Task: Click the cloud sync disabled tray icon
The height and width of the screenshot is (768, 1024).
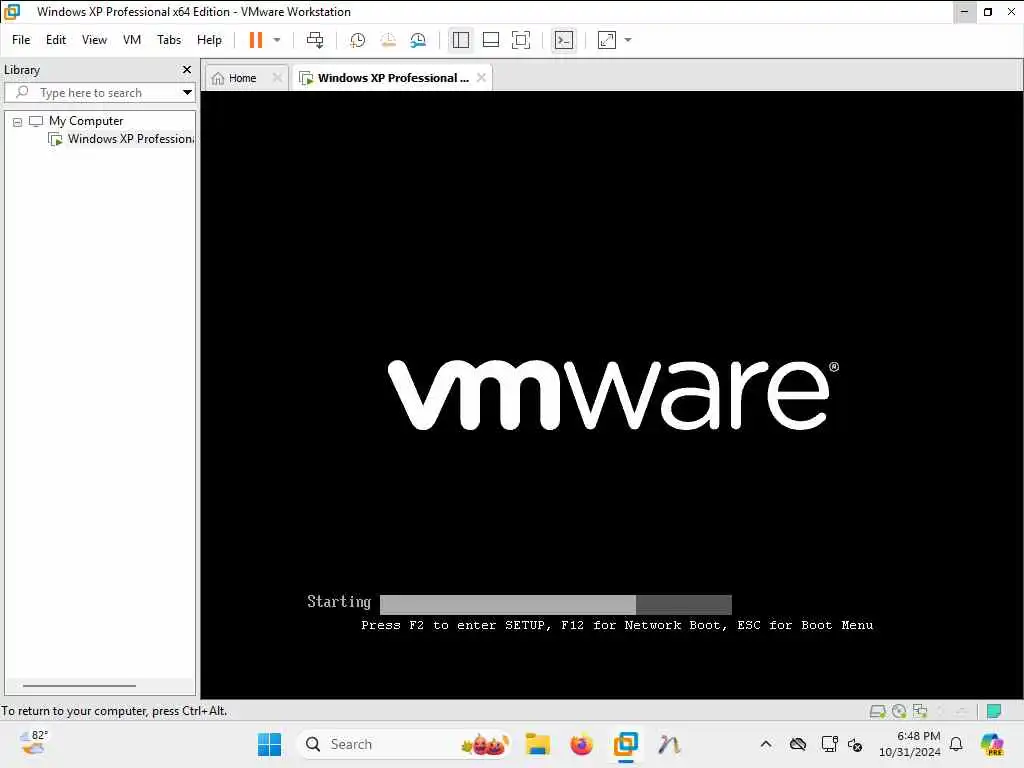Action: click(798, 744)
